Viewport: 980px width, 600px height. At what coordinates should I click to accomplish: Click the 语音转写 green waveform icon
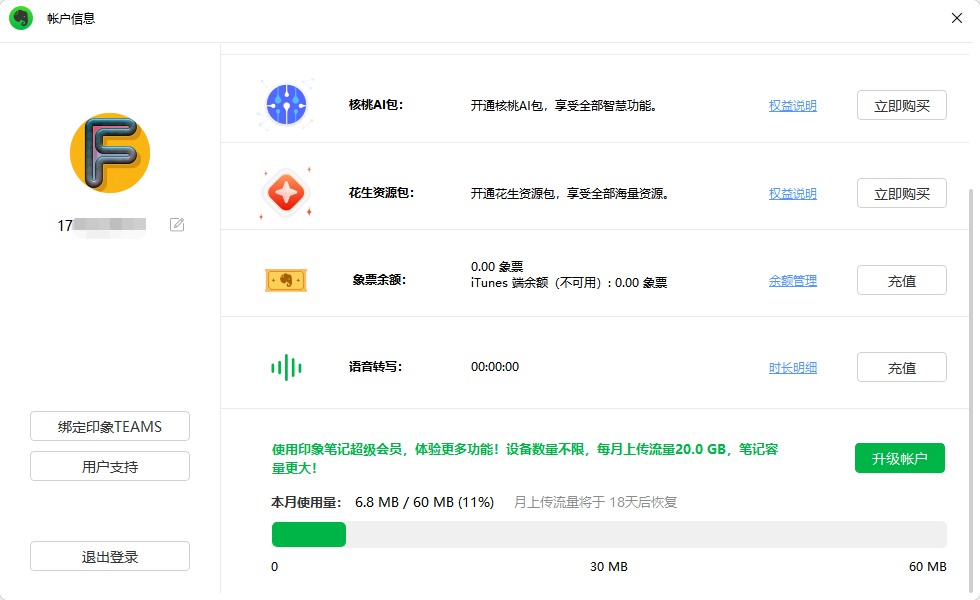286,367
